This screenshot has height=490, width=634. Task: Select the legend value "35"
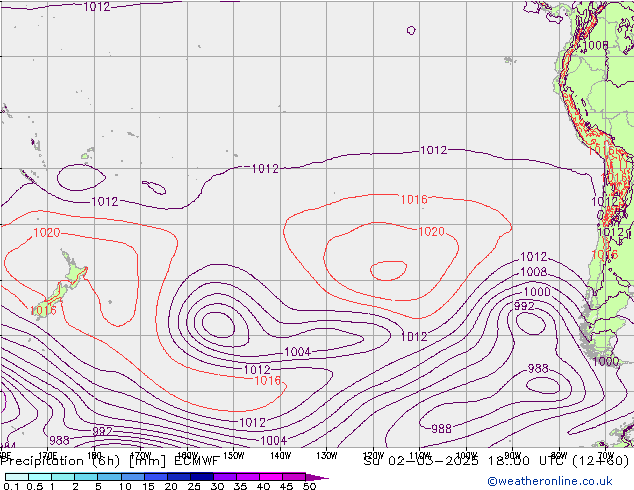point(241,486)
